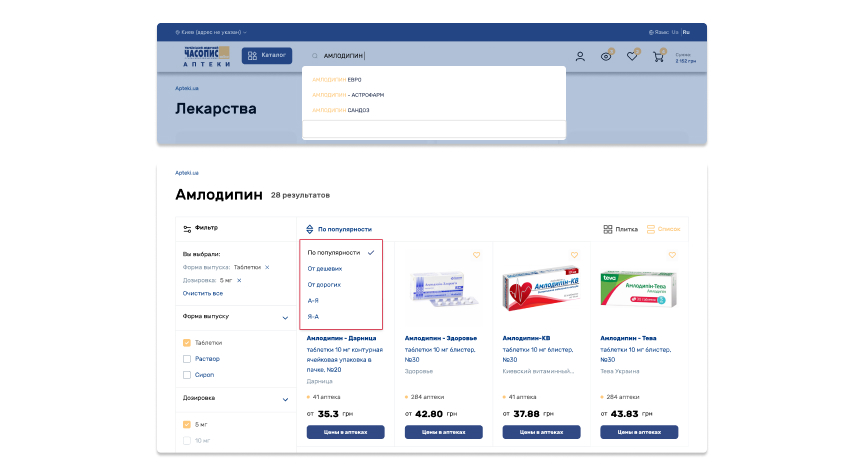The image size is (864, 476).
Task: Open the shopping cart icon
Action: tap(658, 56)
